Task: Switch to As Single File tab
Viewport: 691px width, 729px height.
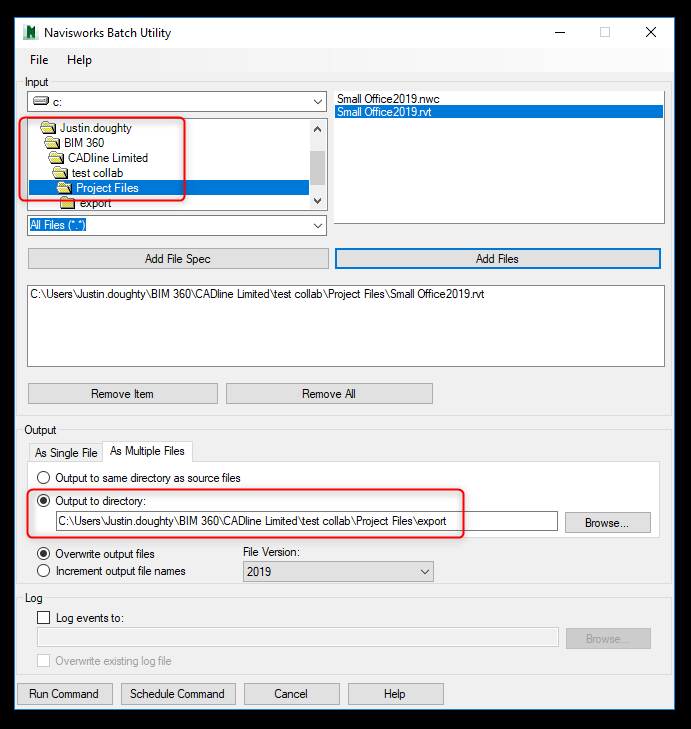Action: [x=66, y=452]
